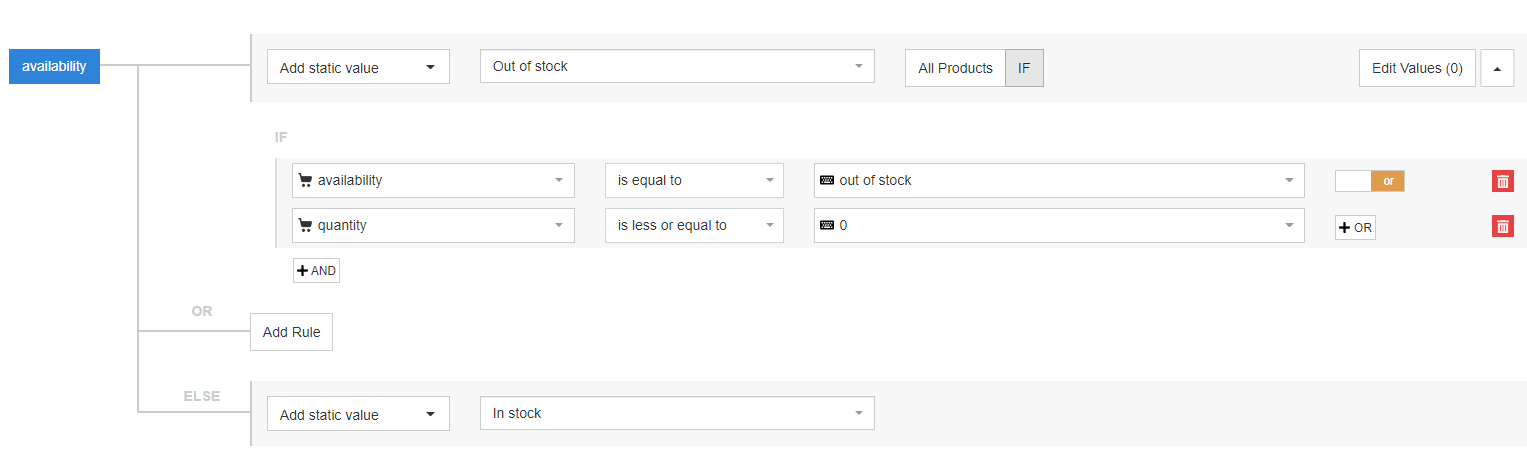Collapse the rule with the up-arrow button
This screenshot has height=457, width=1527.
click(x=1497, y=68)
